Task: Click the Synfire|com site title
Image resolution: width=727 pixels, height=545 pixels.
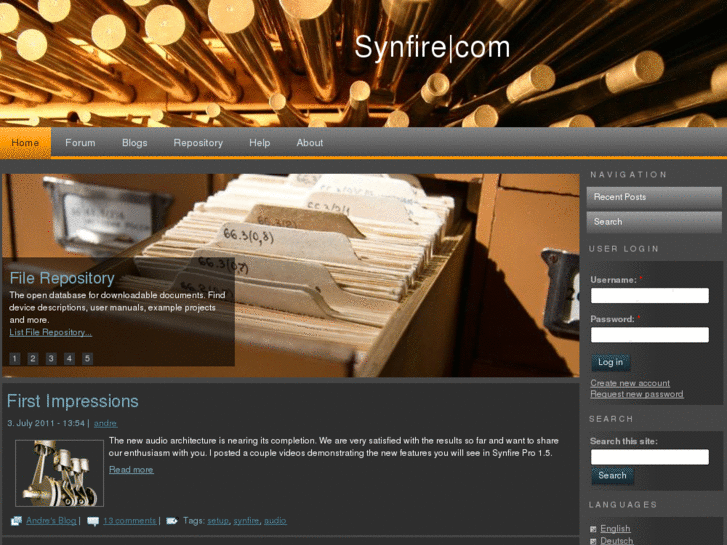Action: pos(432,47)
